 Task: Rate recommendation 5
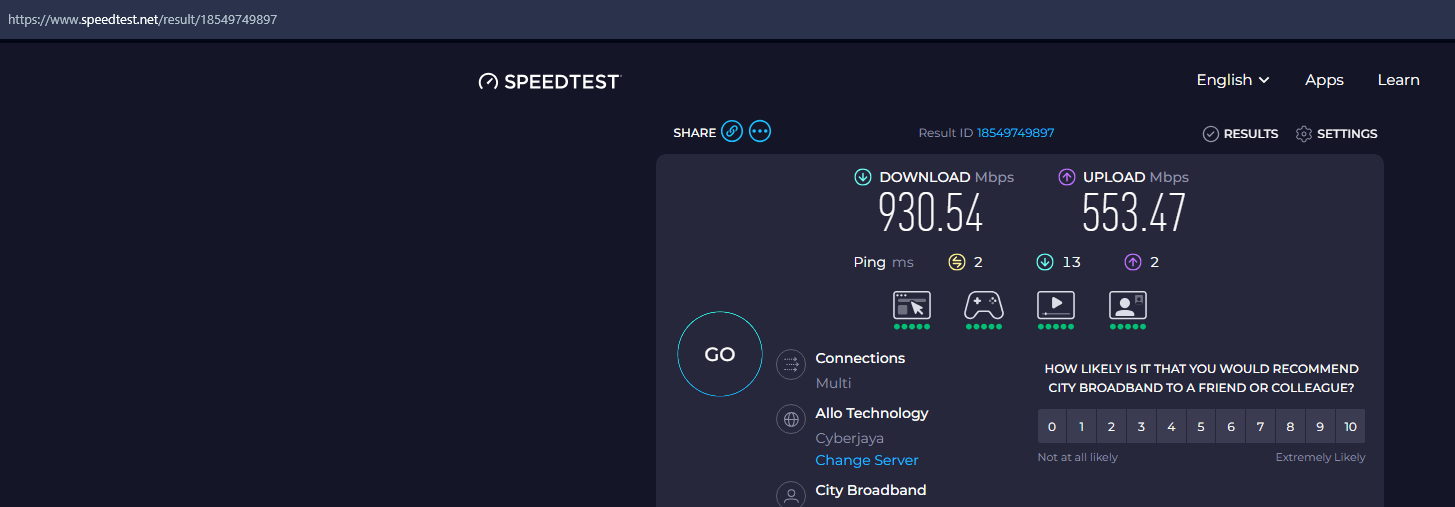(x=1200, y=426)
